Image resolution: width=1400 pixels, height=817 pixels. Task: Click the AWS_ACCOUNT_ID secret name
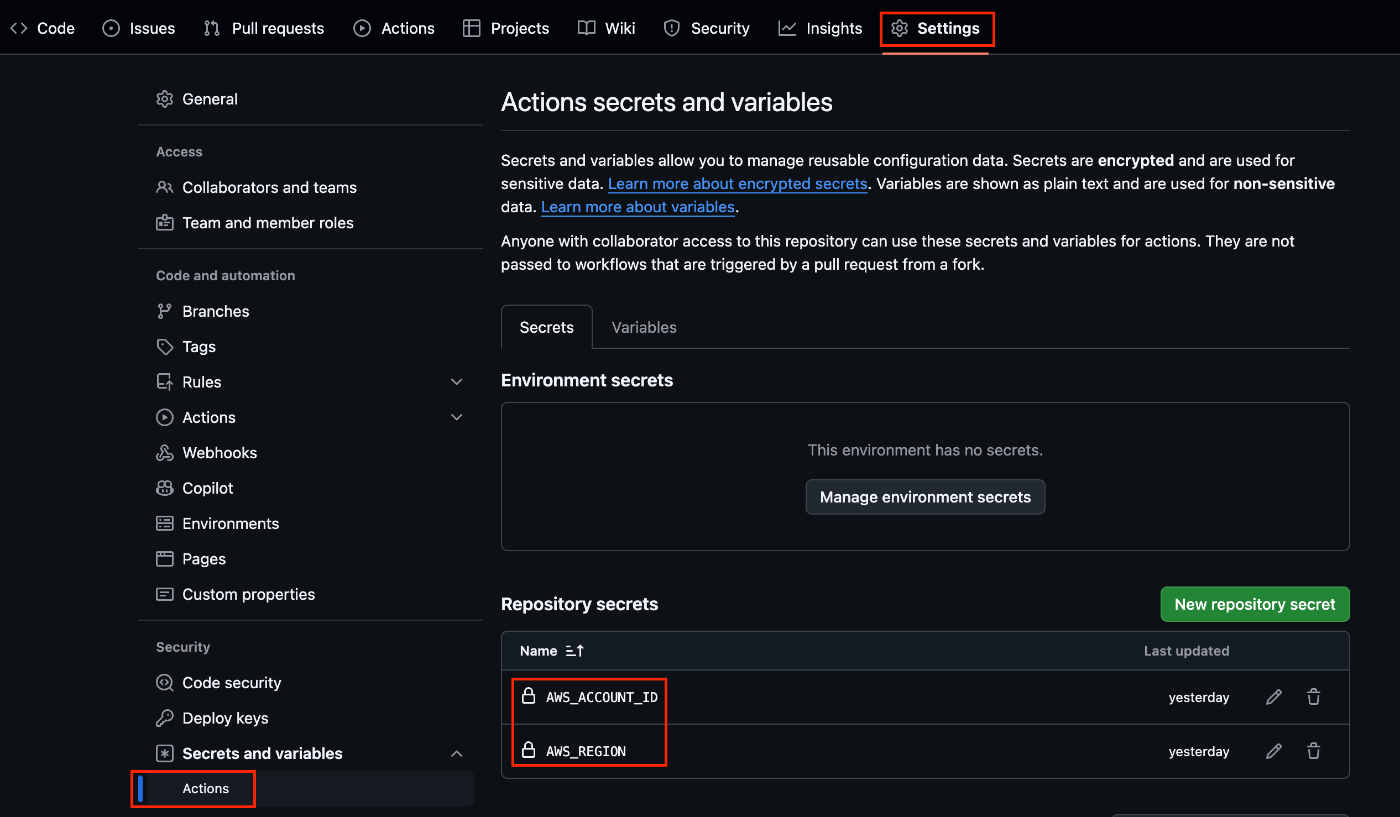coord(602,697)
